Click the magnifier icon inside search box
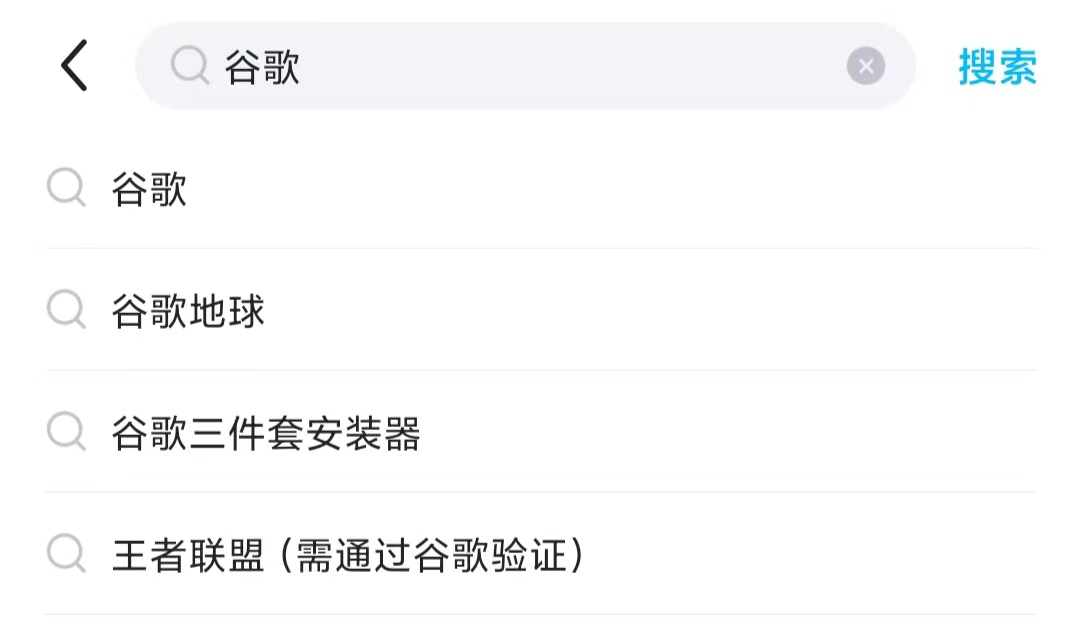1080x640 pixels. point(189,66)
